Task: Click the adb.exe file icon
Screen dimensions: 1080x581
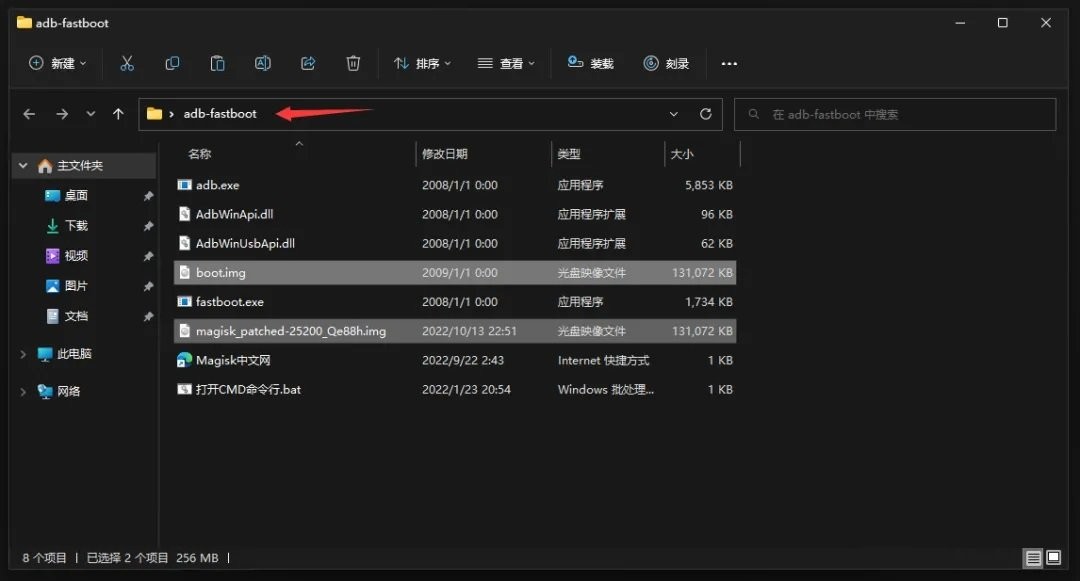Action: 184,185
